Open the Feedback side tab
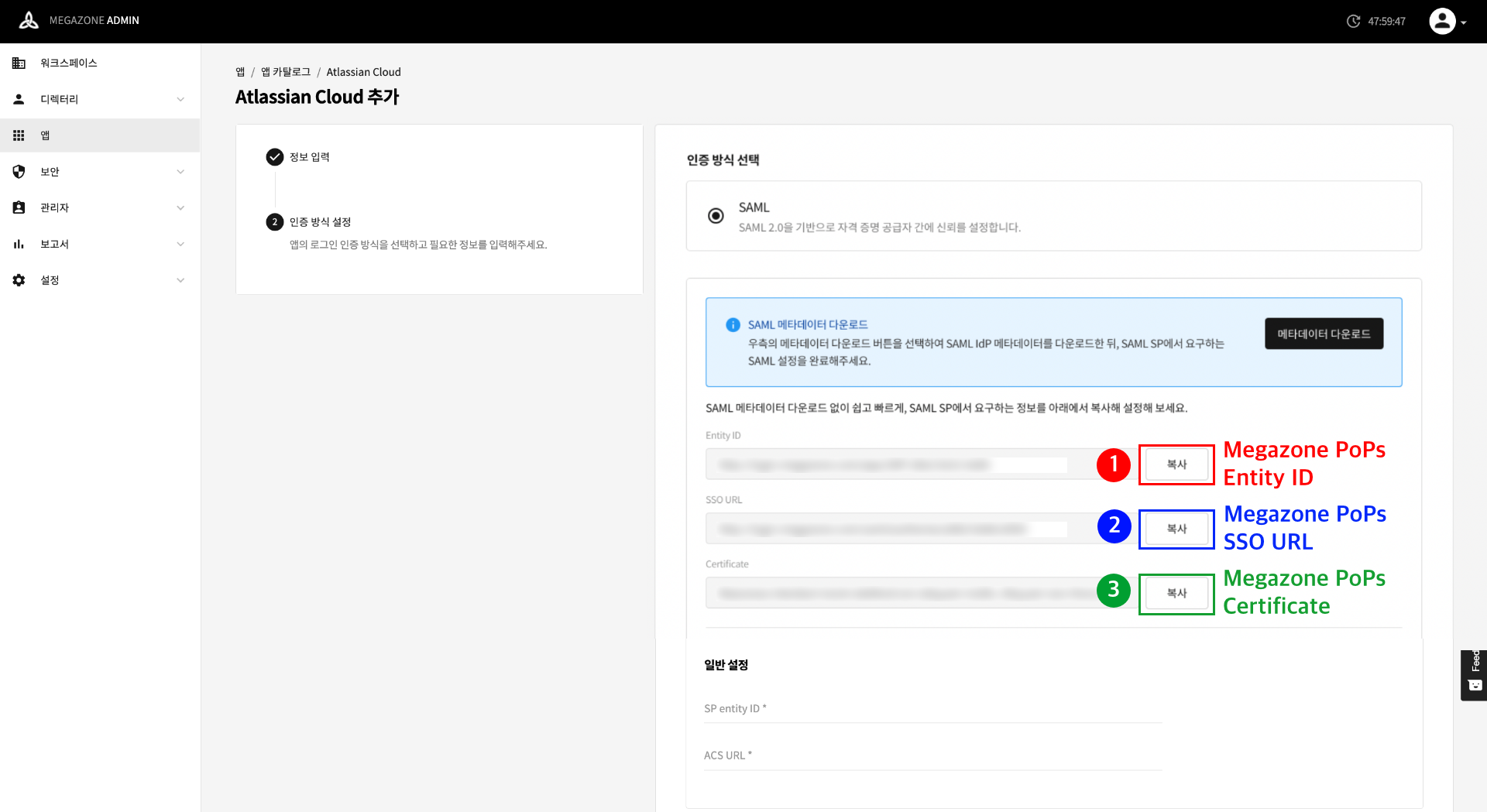 tap(1474, 675)
